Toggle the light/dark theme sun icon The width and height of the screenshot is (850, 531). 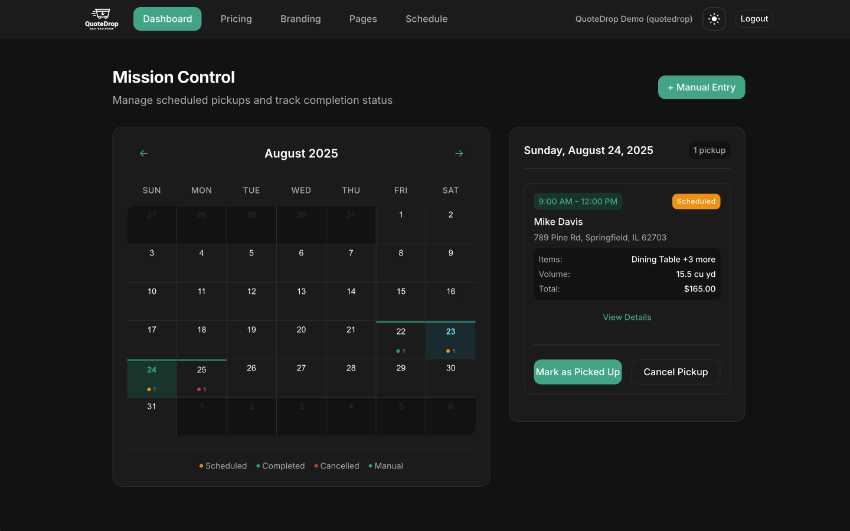pyautogui.click(x=713, y=19)
